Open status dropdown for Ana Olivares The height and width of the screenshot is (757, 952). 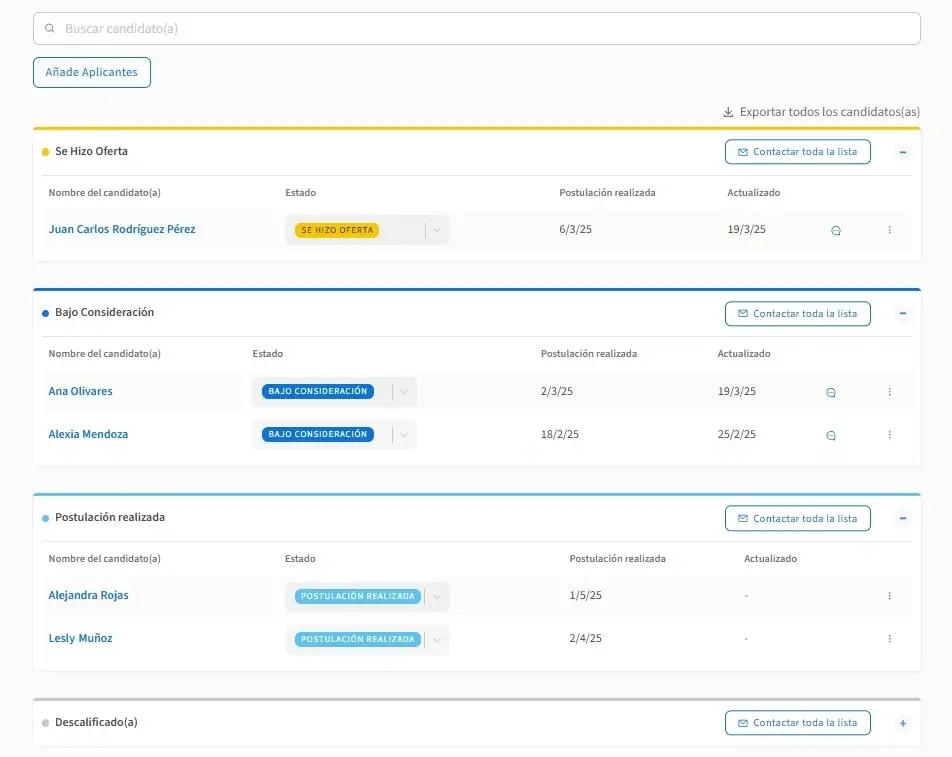click(x=404, y=392)
